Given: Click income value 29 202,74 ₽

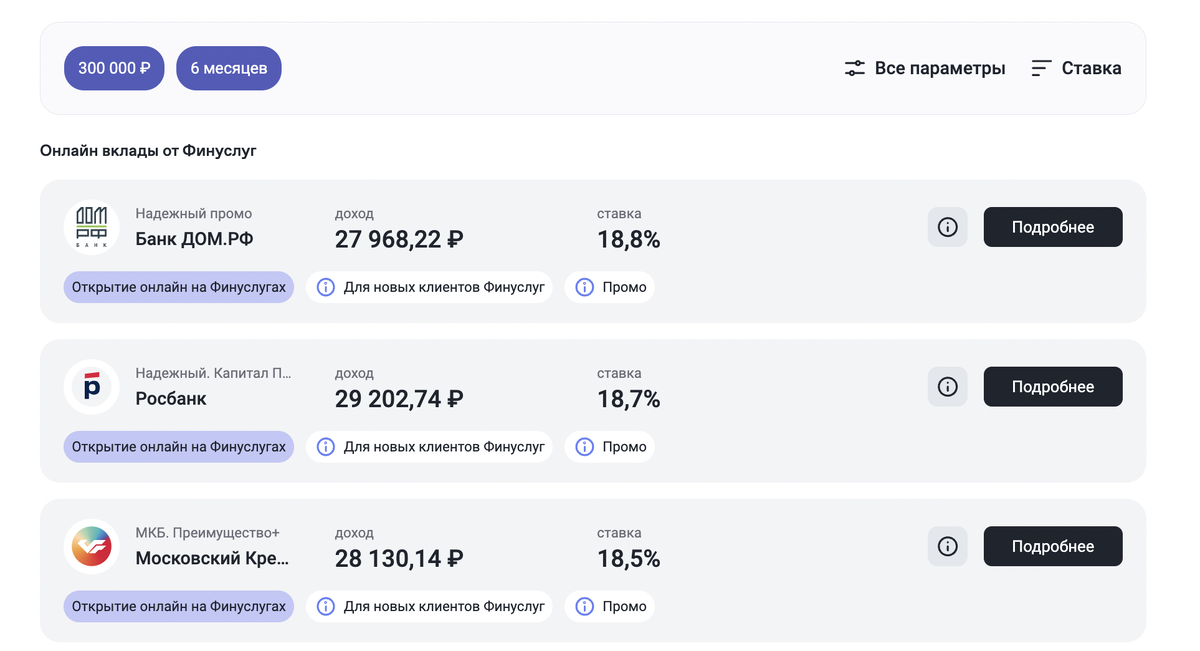Looking at the screenshot, I should pos(399,400).
